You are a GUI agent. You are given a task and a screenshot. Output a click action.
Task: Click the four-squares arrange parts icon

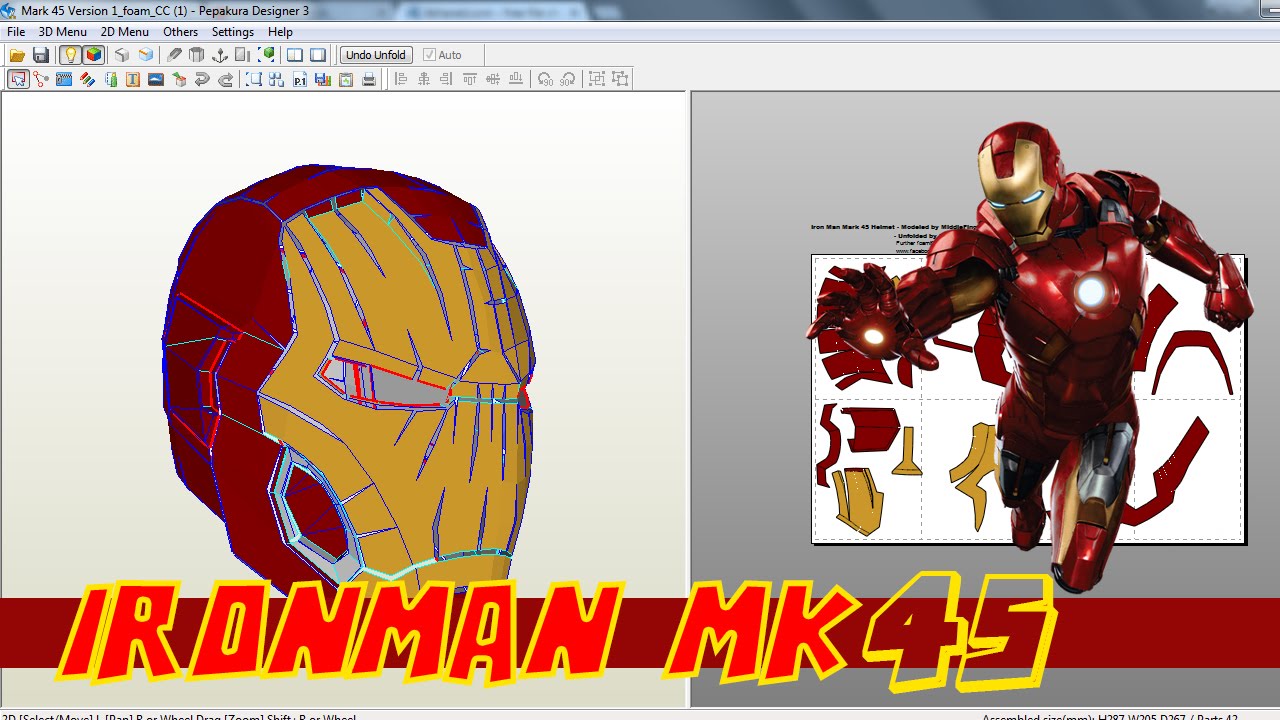tap(277, 79)
